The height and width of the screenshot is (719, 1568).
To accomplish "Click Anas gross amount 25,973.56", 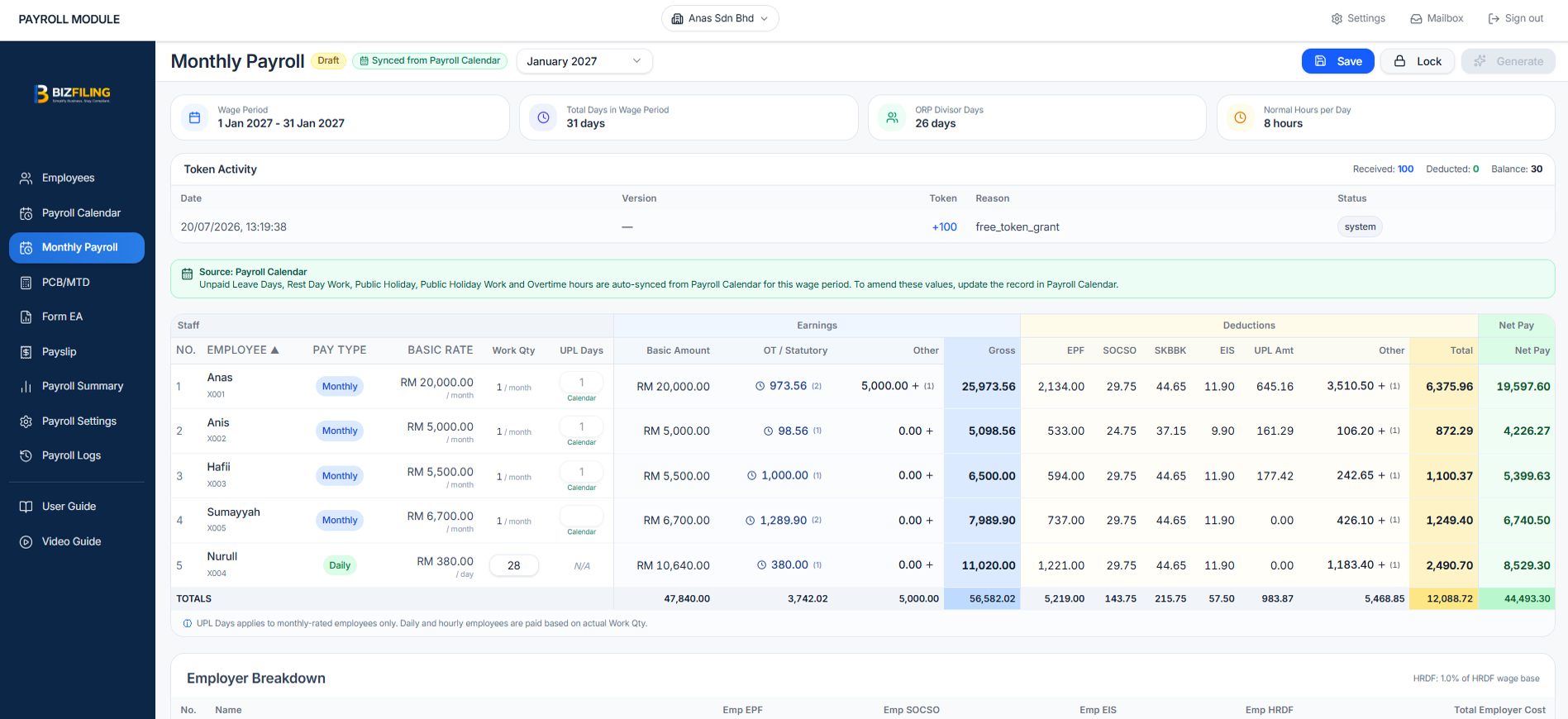I will click(x=989, y=387).
